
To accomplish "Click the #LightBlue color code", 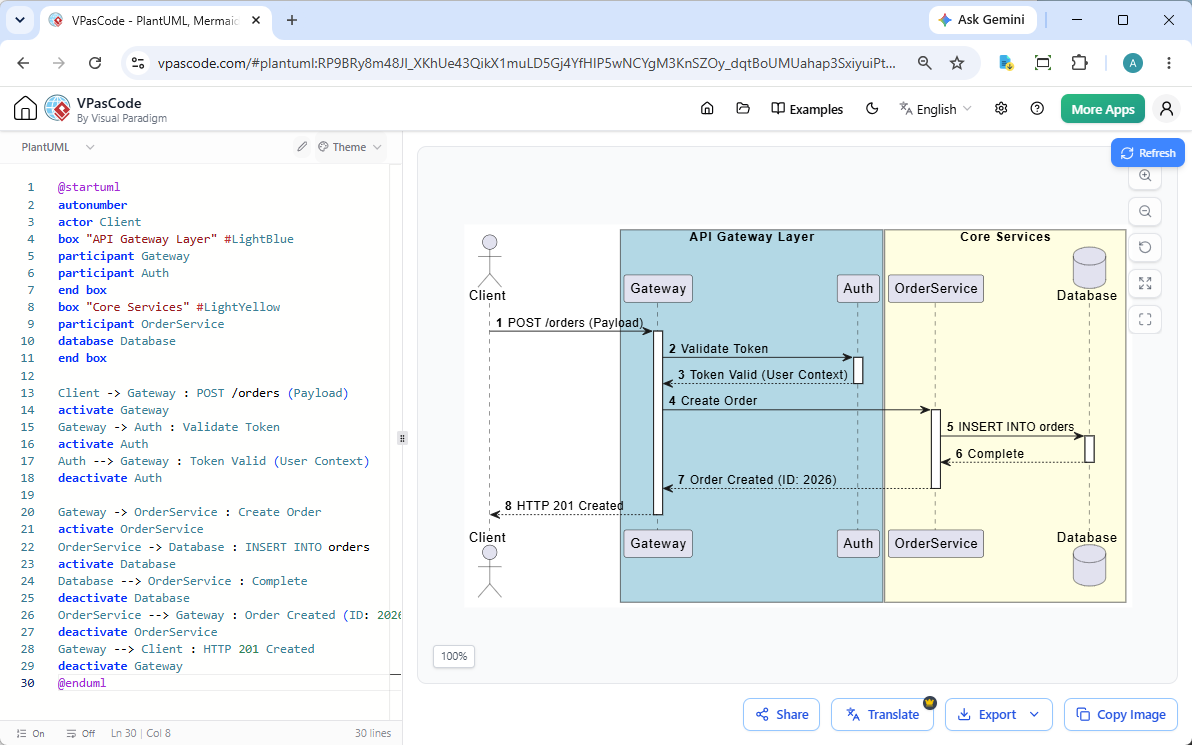I will tap(258, 239).
